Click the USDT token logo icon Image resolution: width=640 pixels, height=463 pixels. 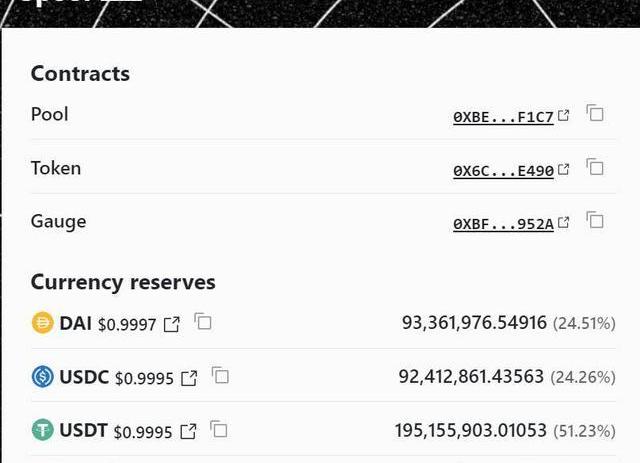[43, 431]
